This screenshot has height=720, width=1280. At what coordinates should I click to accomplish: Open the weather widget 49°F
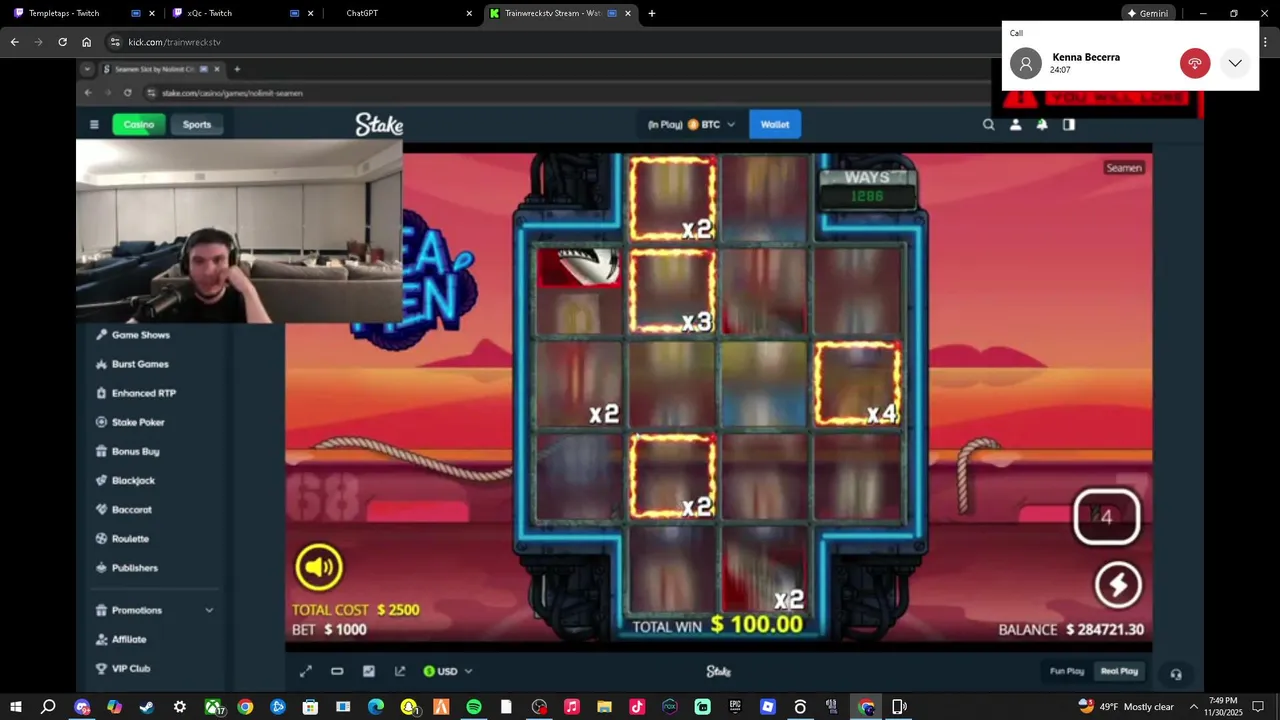click(x=1125, y=707)
